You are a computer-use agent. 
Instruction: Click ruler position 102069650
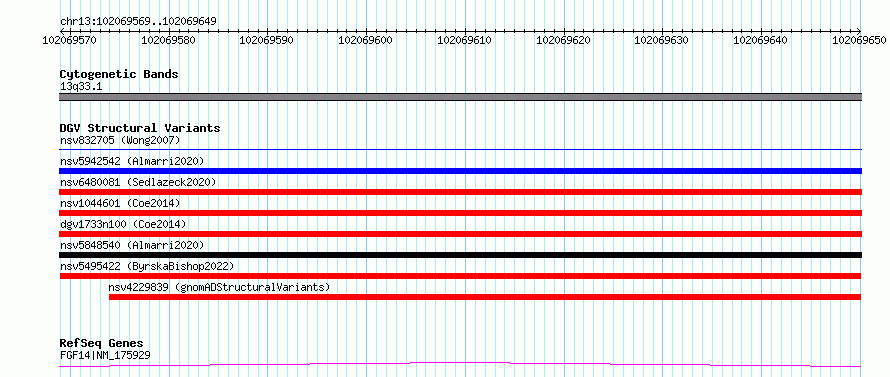click(x=860, y=40)
